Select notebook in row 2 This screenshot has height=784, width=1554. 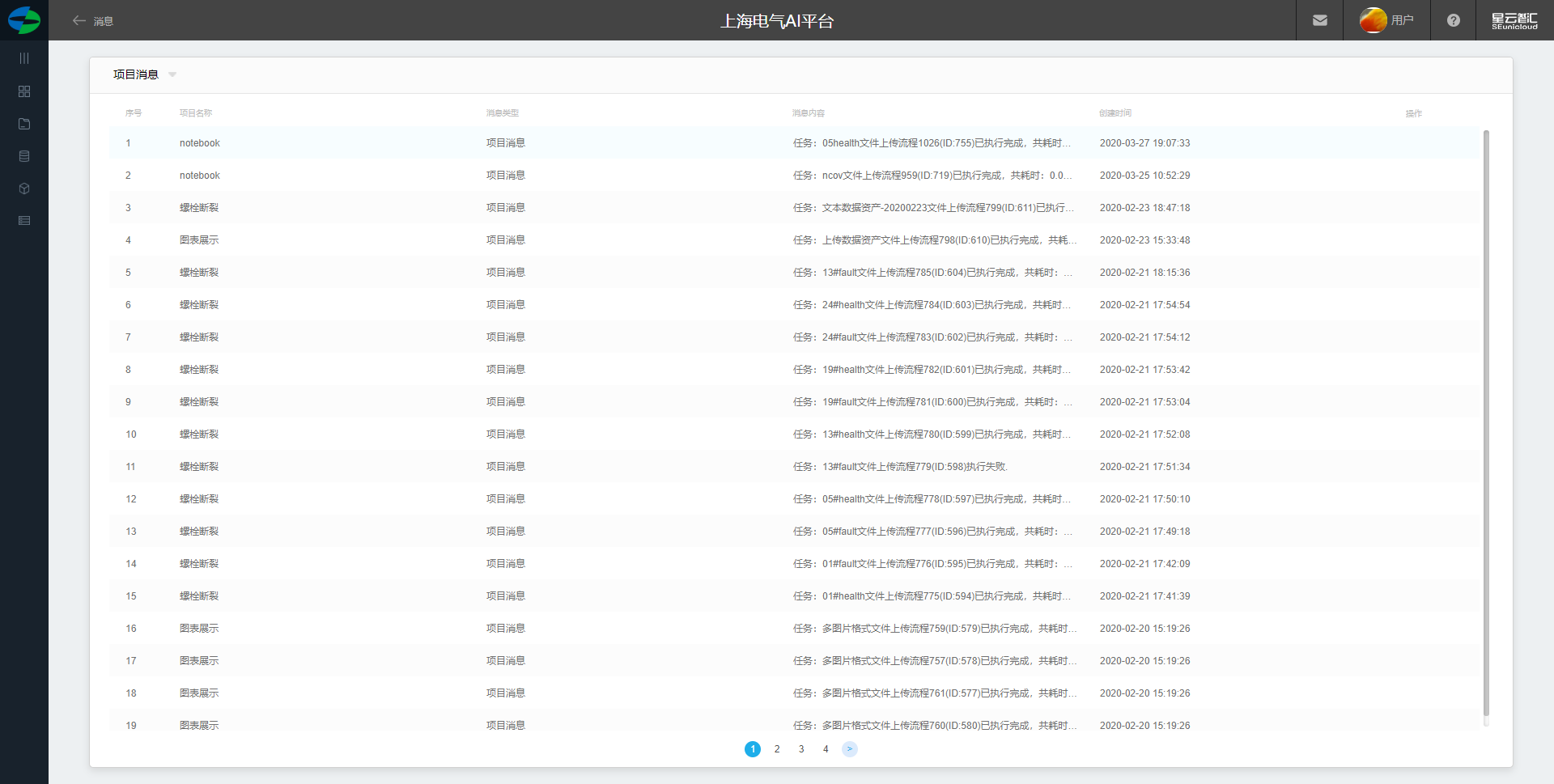200,176
